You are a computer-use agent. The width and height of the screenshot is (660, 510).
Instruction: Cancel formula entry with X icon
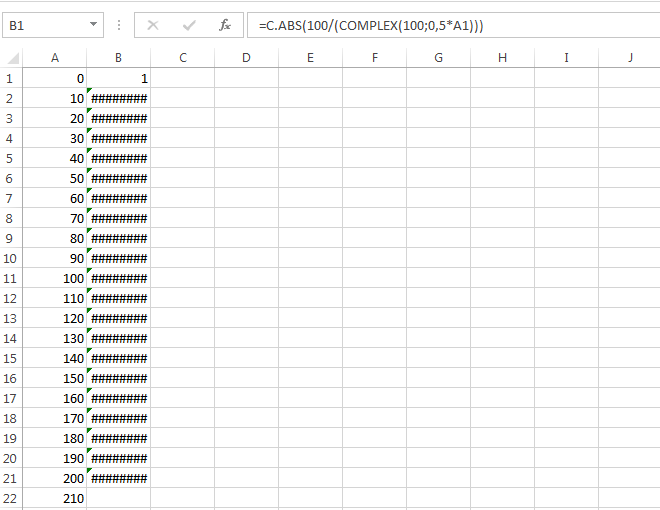coord(153,25)
